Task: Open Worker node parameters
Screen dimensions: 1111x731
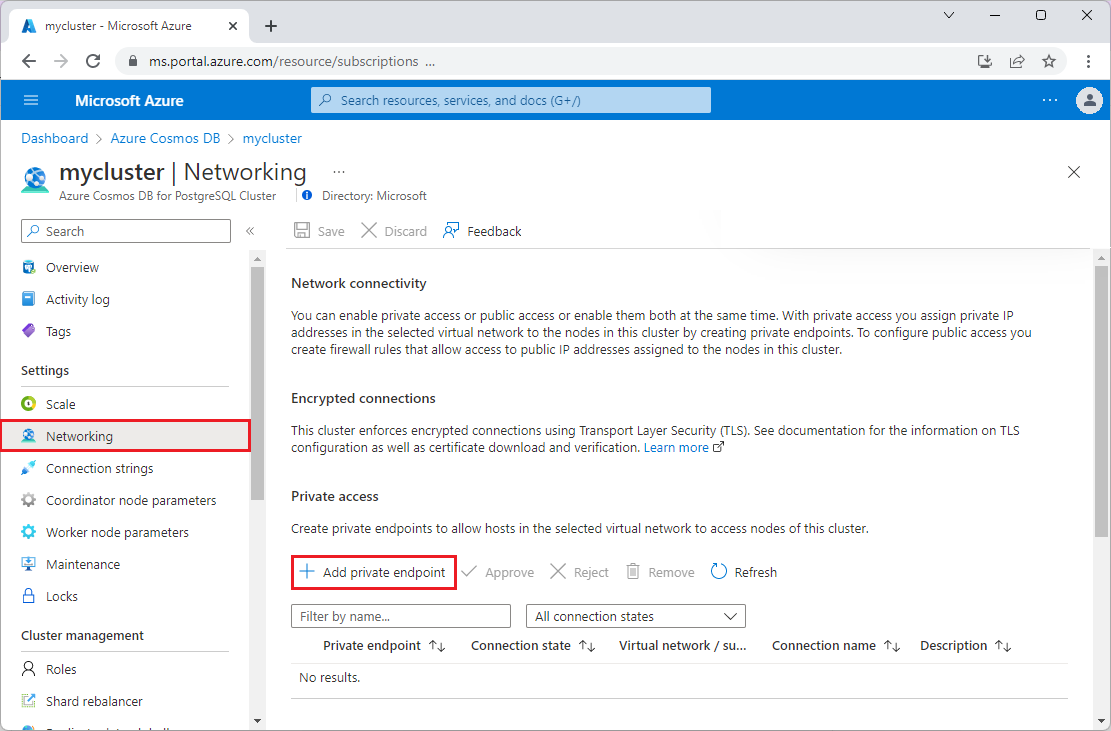Action: pyautogui.click(x=115, y=532)
